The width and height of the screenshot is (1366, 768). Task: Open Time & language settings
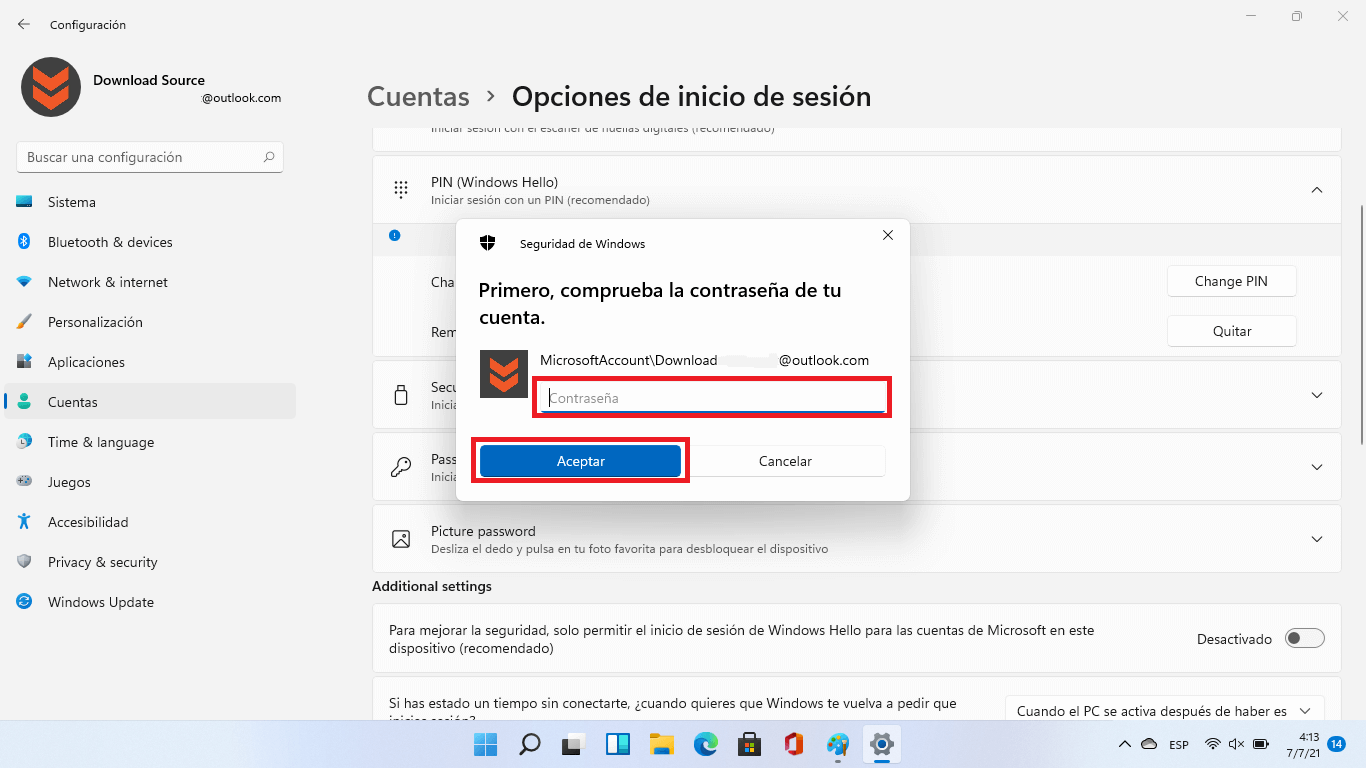click(x=150, y=442)
